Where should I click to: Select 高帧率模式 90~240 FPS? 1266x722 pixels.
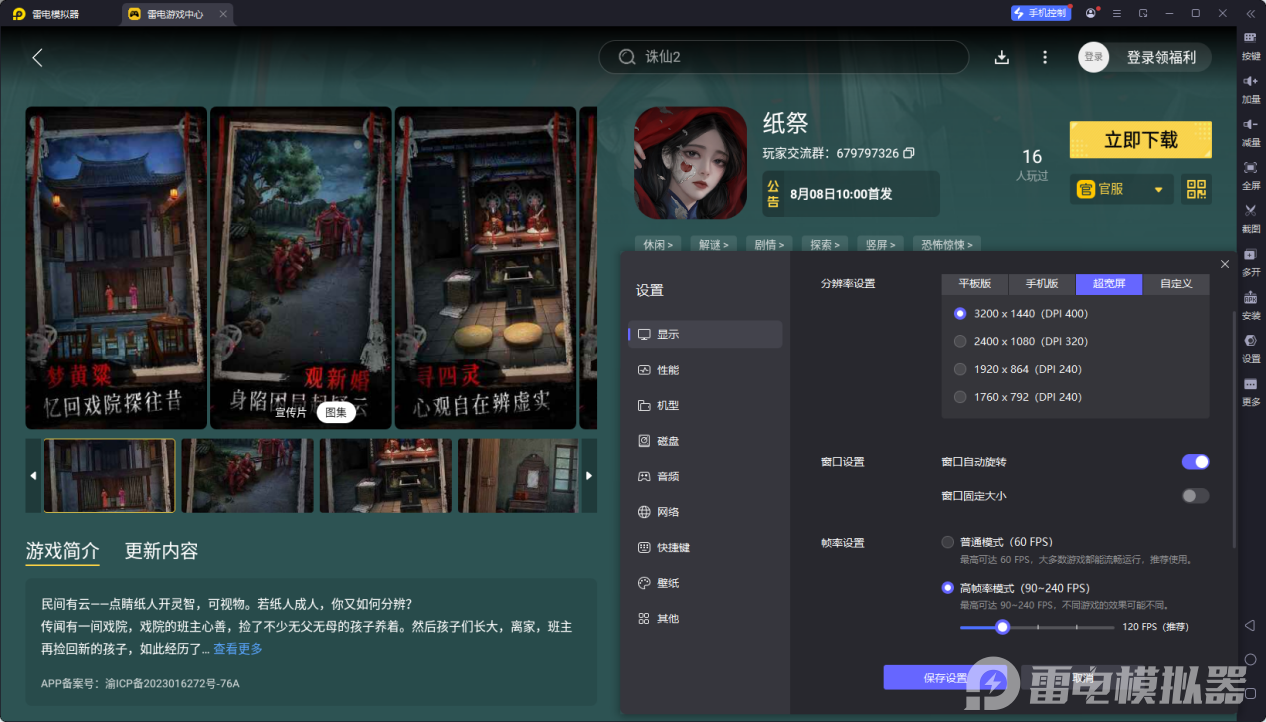(947, 588)
